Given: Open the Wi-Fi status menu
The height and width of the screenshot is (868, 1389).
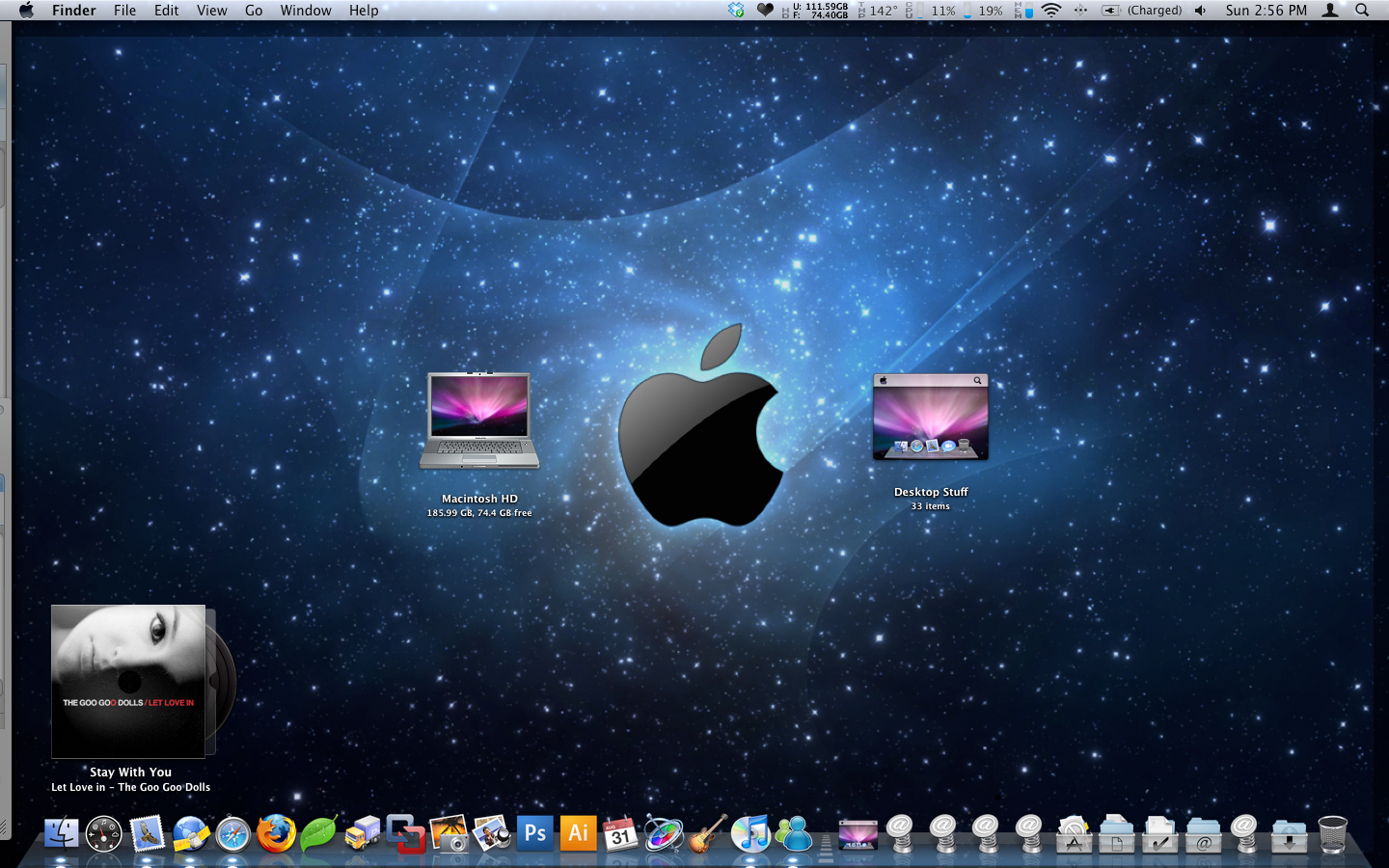Looking at the screenshot, I should click(1051, 11).
